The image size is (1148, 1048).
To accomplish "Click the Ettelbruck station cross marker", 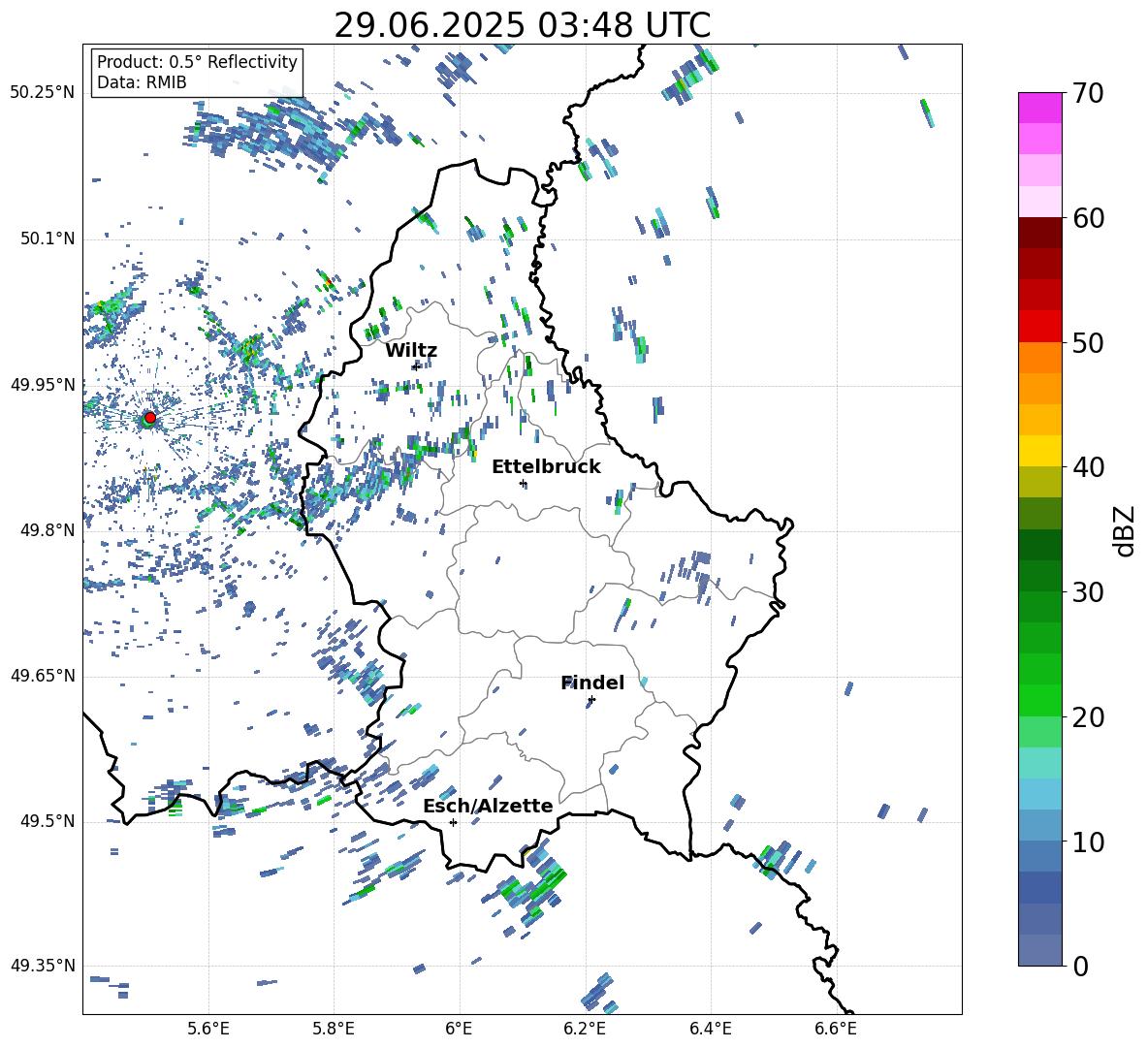I will coord(523,483).
